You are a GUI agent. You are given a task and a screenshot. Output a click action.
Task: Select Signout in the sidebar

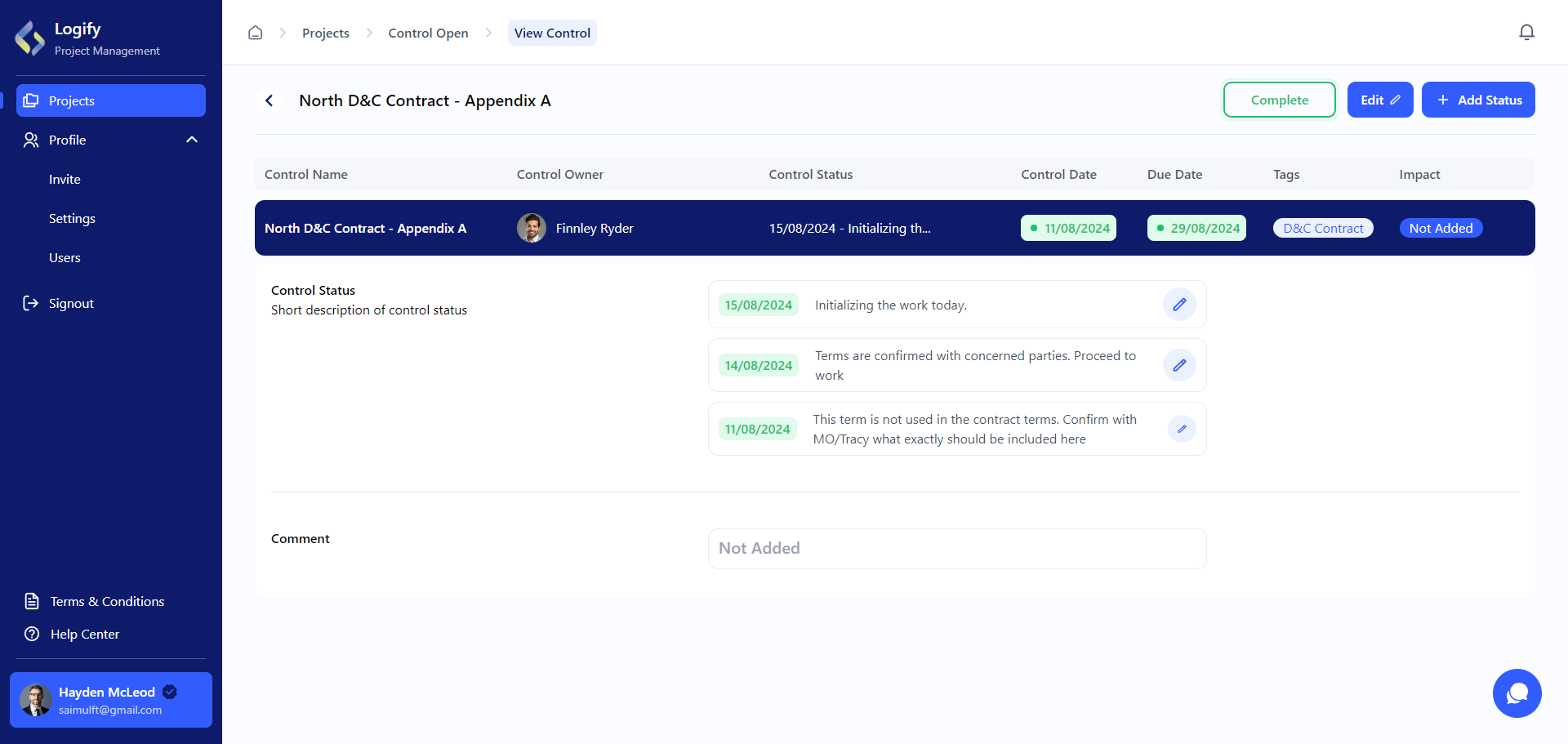click(x=71, y=303)
